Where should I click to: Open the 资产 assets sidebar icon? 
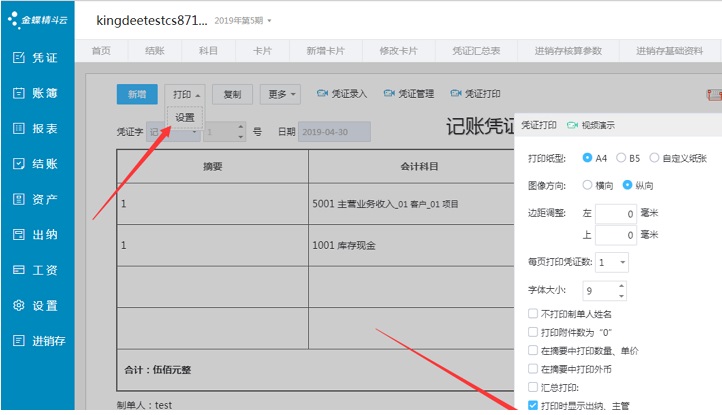[18, 199]
